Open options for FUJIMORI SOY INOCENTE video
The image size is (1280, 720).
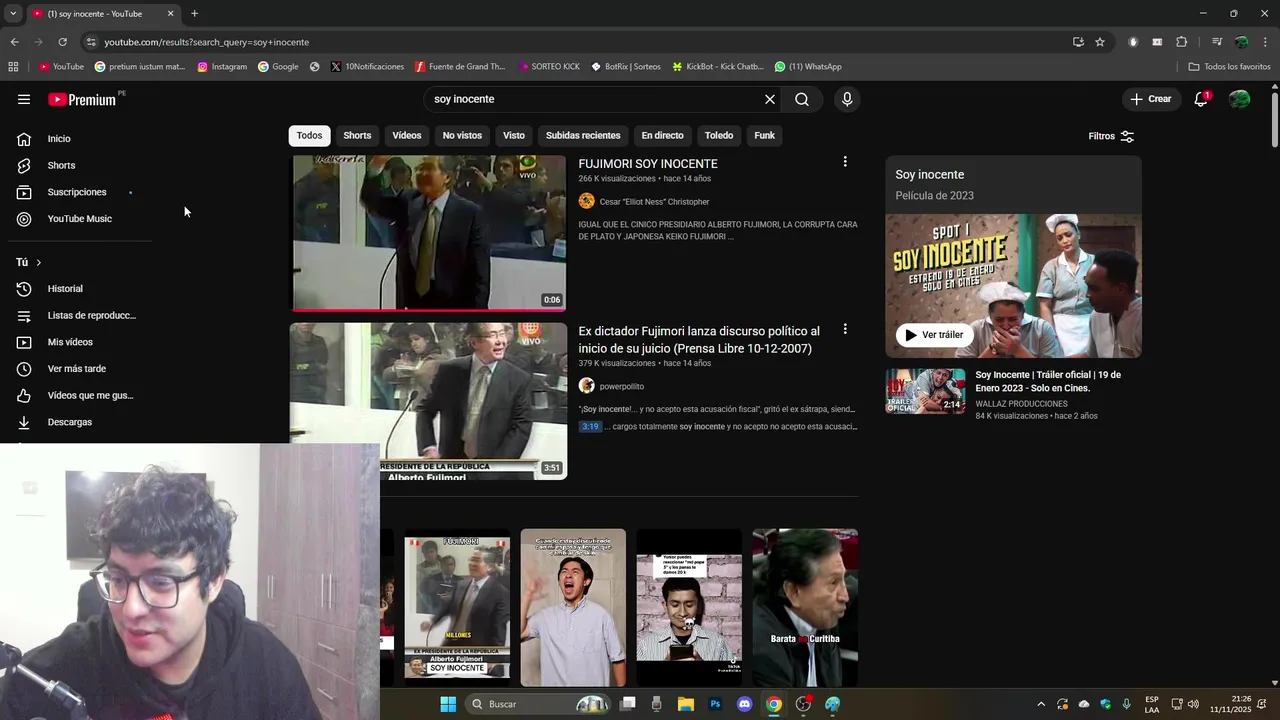tap(845, 162)
